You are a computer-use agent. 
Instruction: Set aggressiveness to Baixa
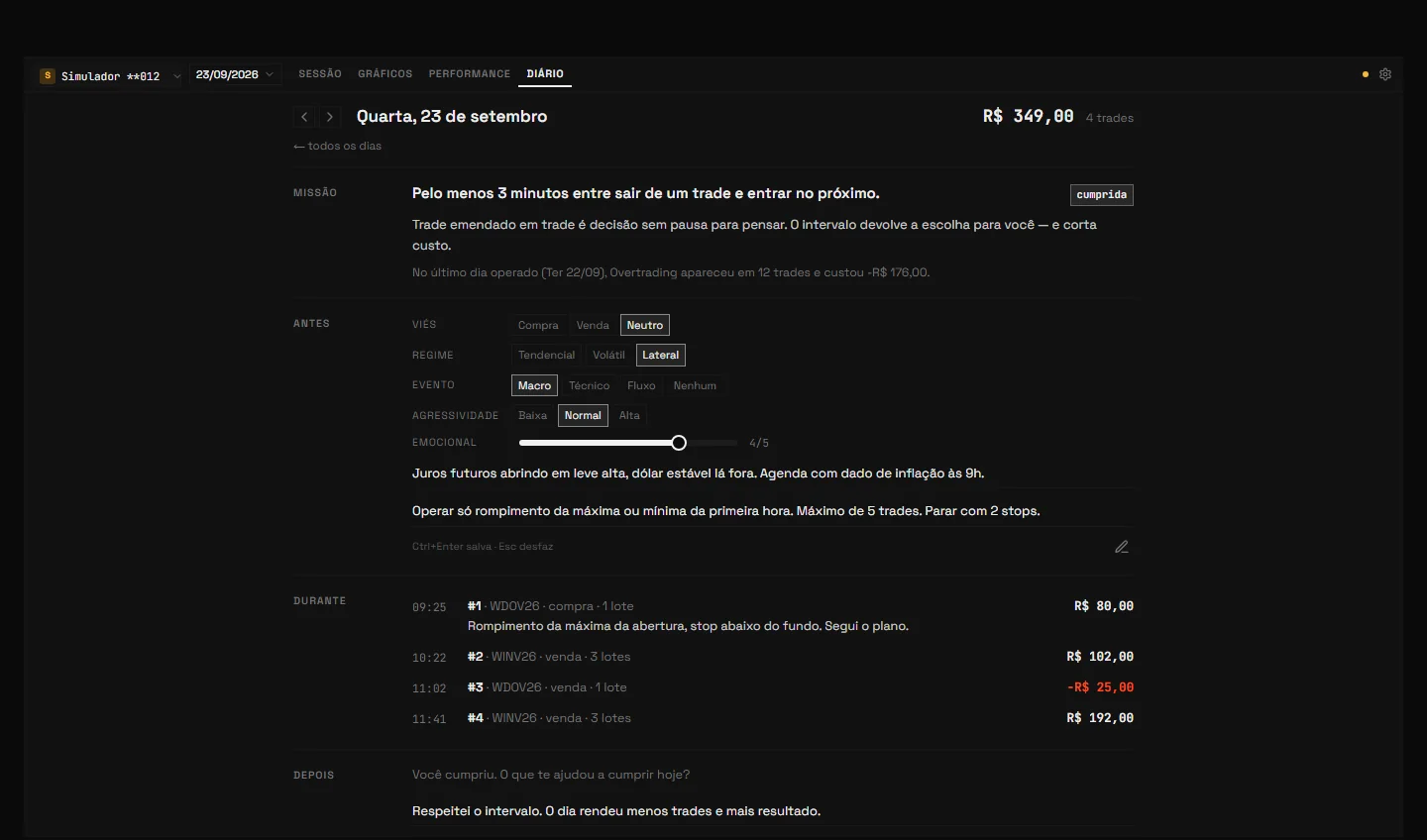(532, 415)
